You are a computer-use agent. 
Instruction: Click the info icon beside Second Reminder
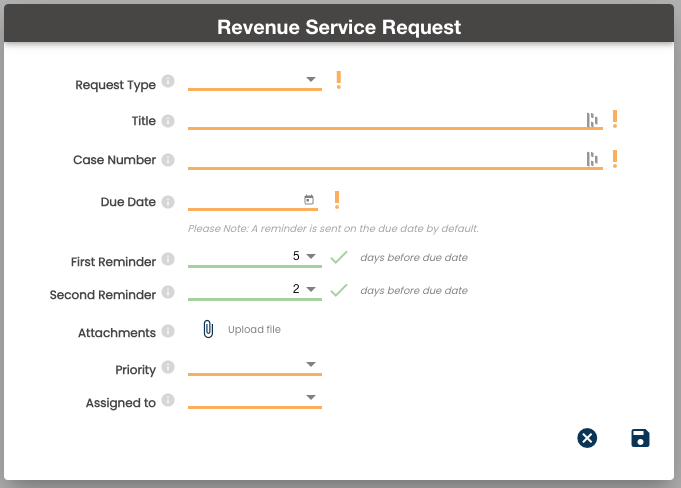pyautogui.click(x=168, y=292)
